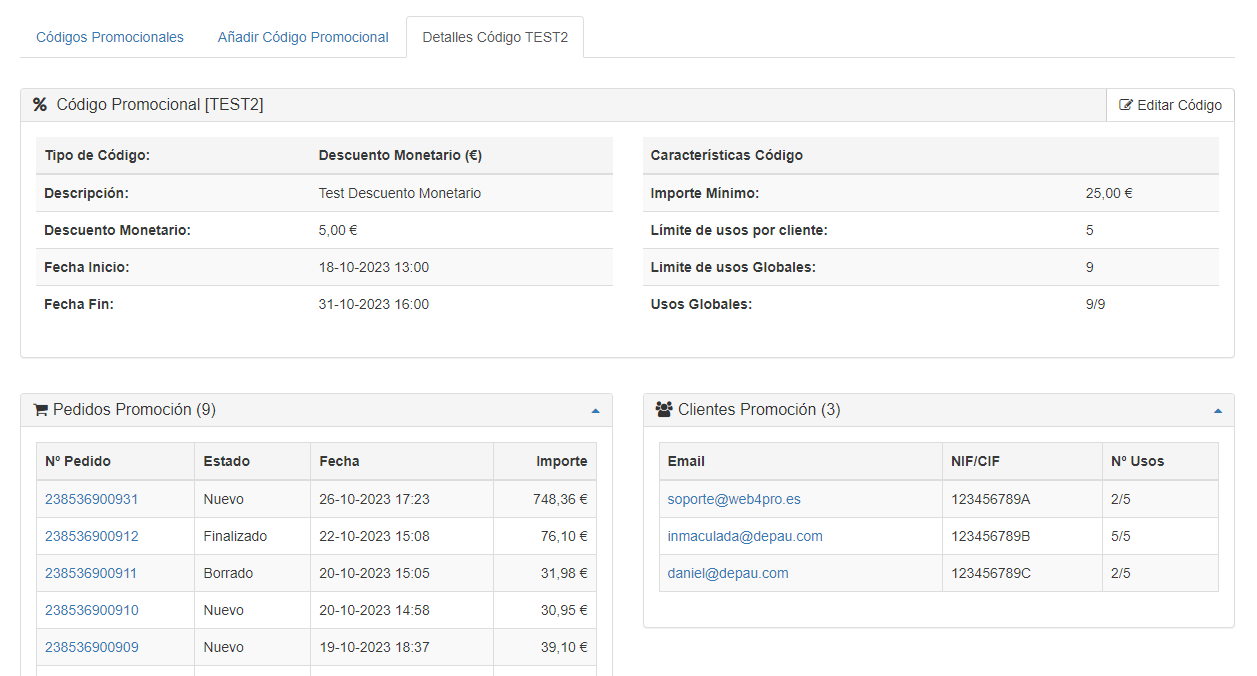Open client daniel@depau.com
Viewport: 1257px width, 676px height.
(x=728, y=573)
